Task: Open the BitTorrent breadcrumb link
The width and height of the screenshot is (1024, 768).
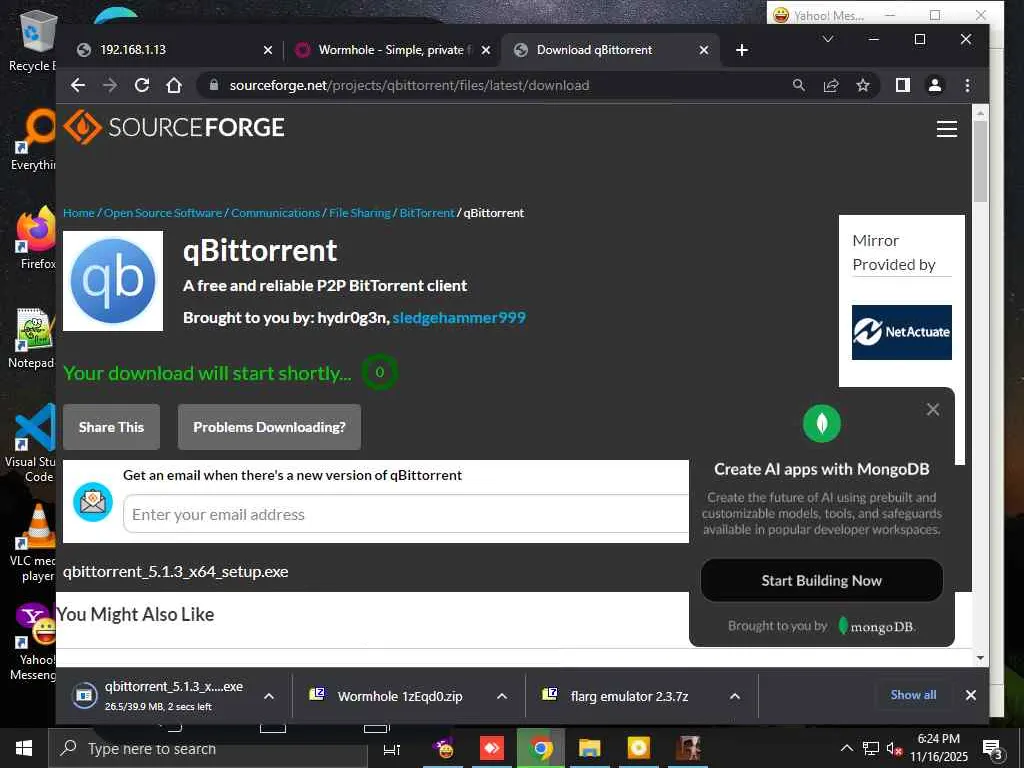Action: tap(426, 213)
